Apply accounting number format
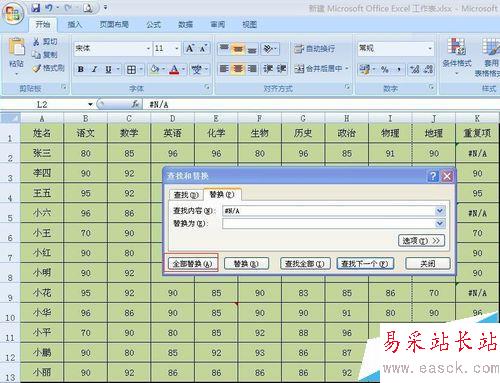The height and width of the screenshot is (383, 500). click(365, 69)
